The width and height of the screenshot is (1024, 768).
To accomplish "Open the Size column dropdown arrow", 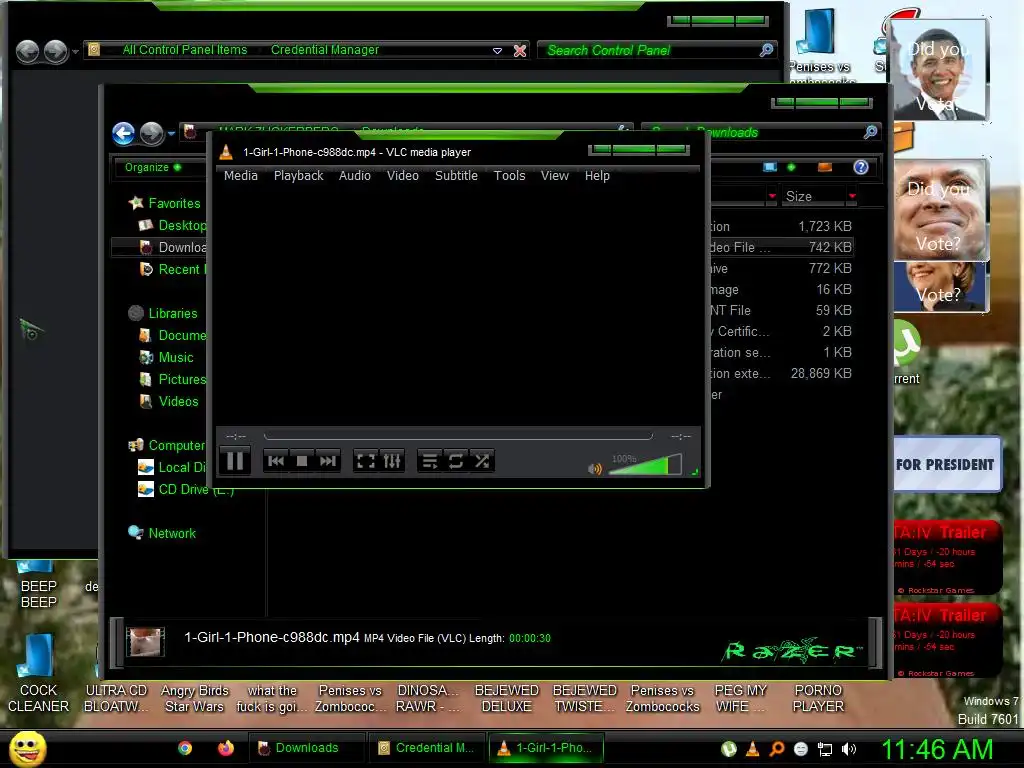I will (852, 196).
